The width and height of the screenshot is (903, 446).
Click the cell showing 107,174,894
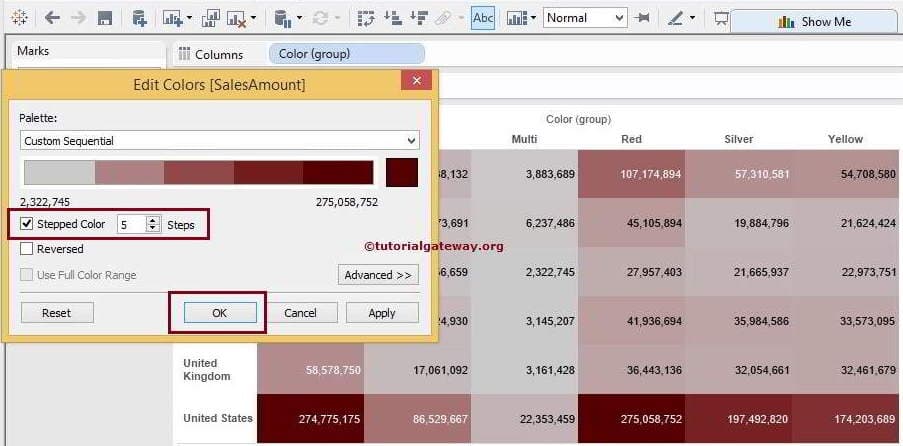(632, 174)
